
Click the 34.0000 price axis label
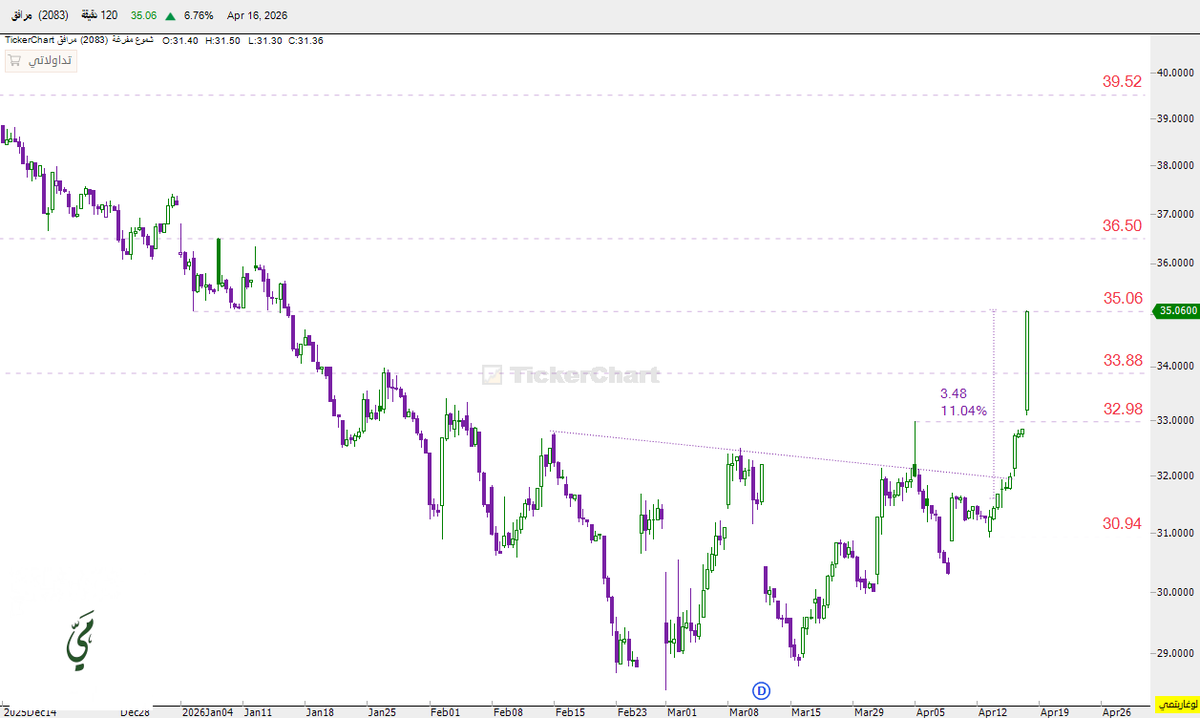pos(1177,366)
